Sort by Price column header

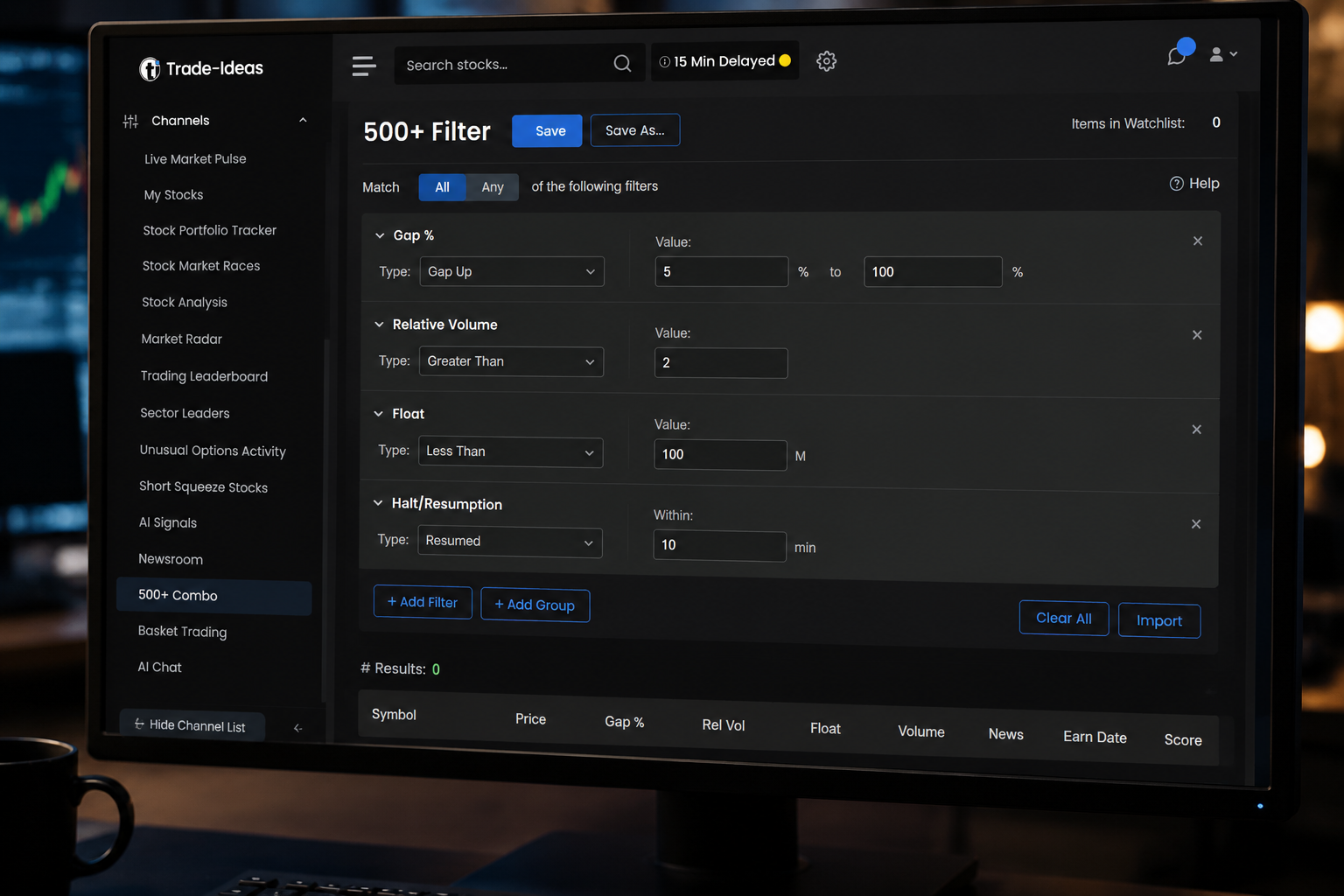(x=530, y=719)
